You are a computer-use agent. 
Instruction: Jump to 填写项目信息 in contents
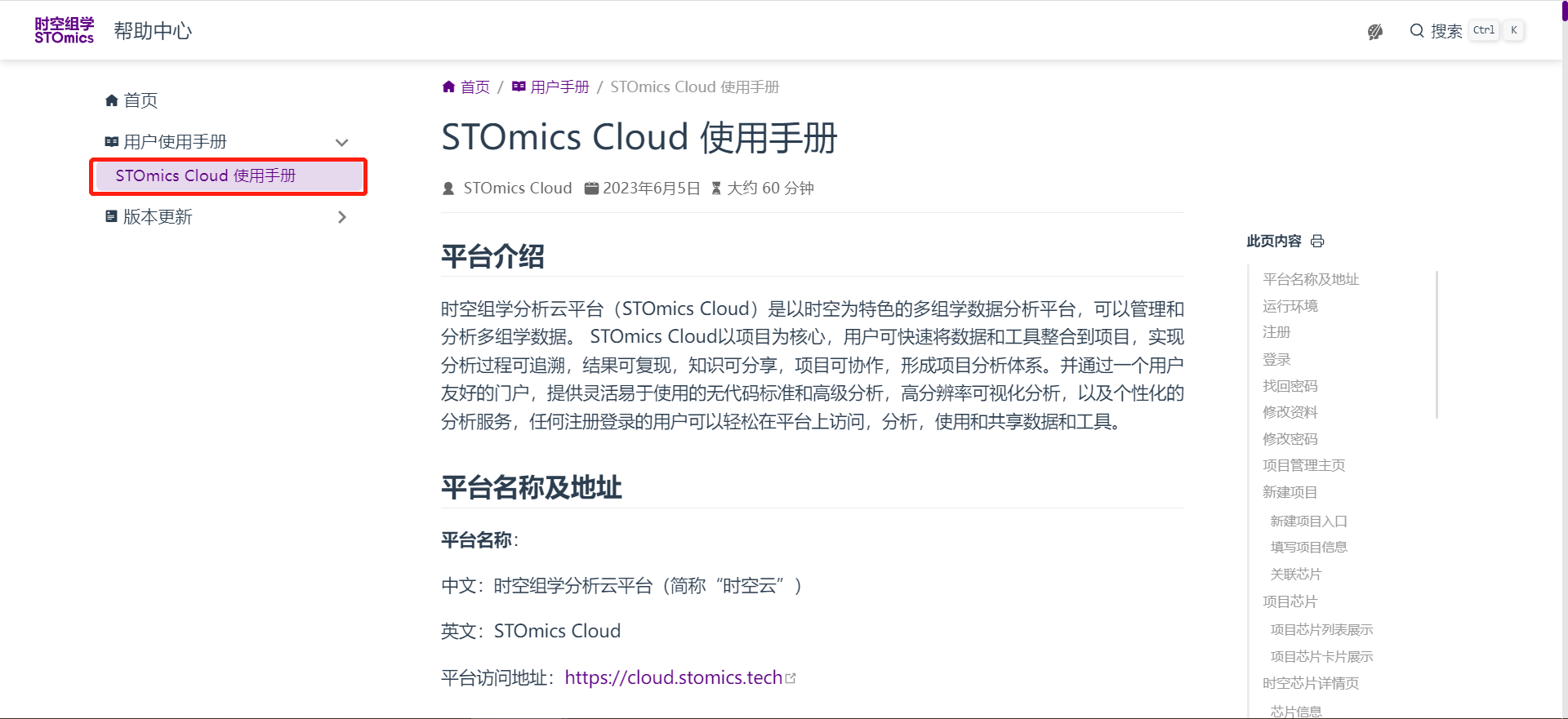(x=1309, y=547)
